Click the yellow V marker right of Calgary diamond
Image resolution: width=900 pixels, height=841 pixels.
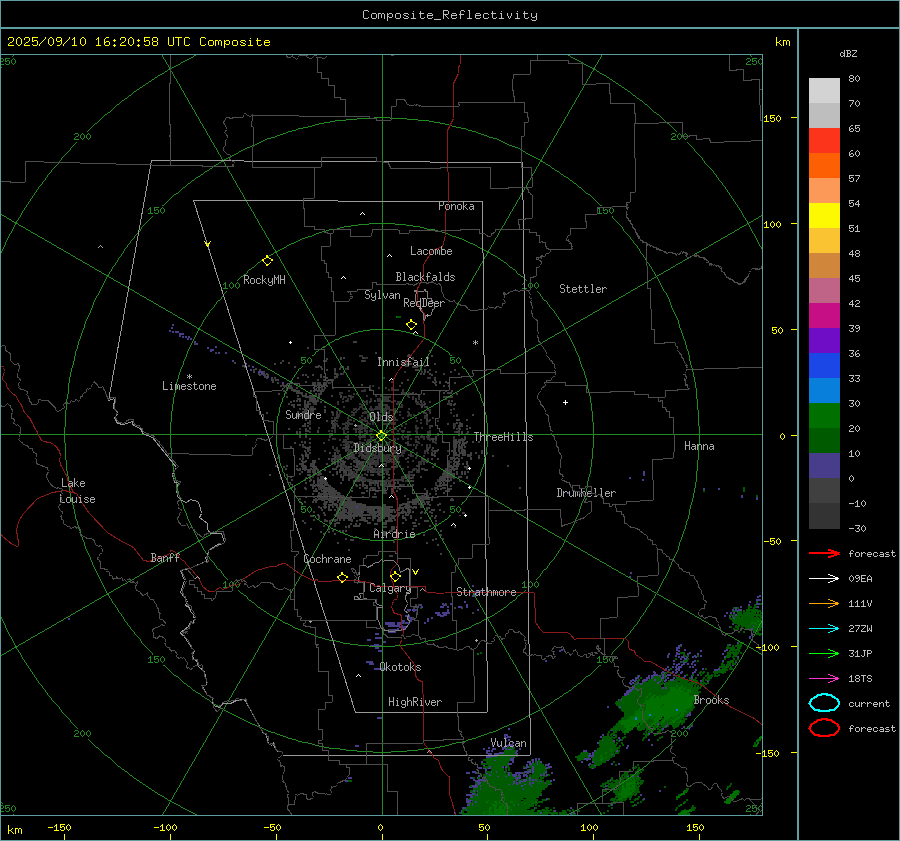(416, 572)
